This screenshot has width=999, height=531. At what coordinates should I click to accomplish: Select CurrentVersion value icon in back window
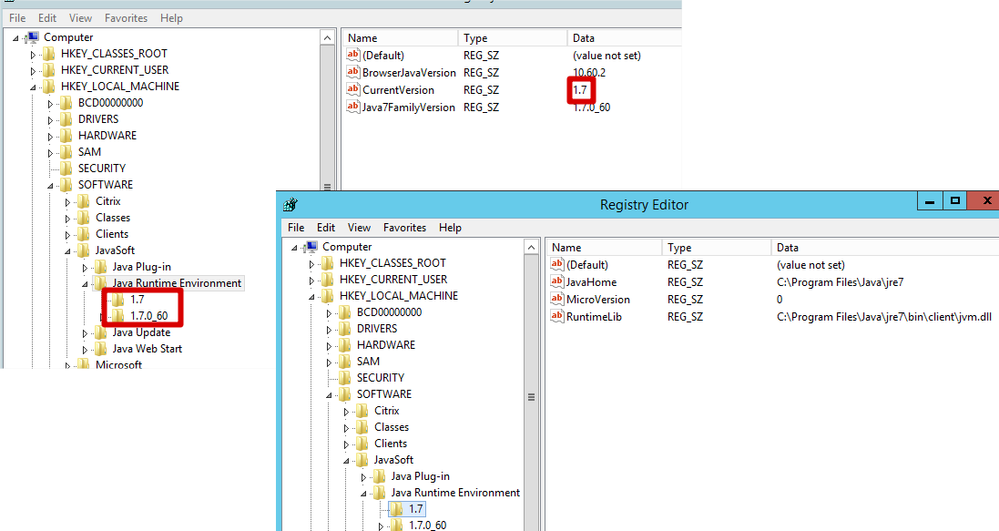[354, 89]
